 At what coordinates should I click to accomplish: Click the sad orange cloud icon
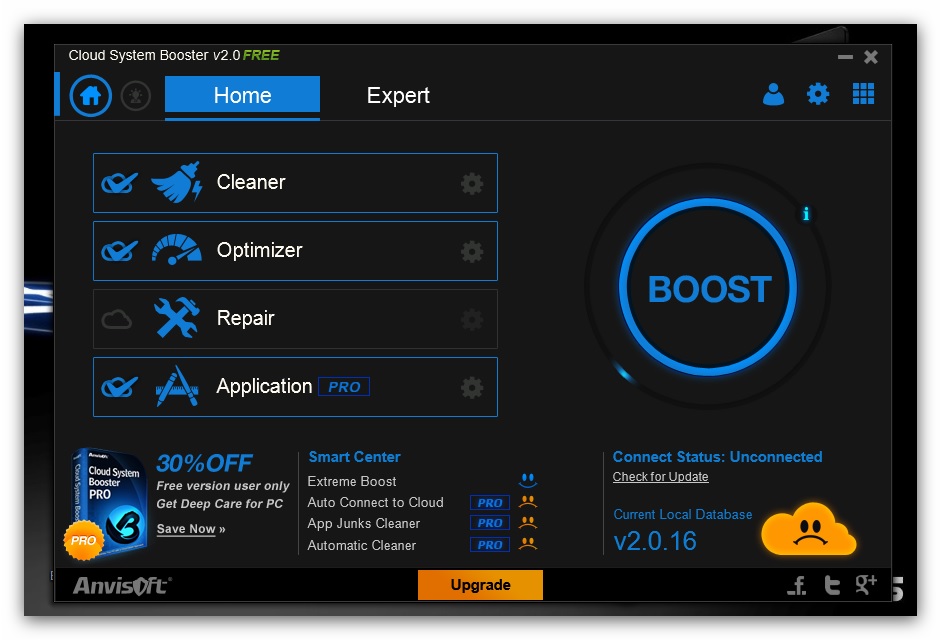pos(808,530)
